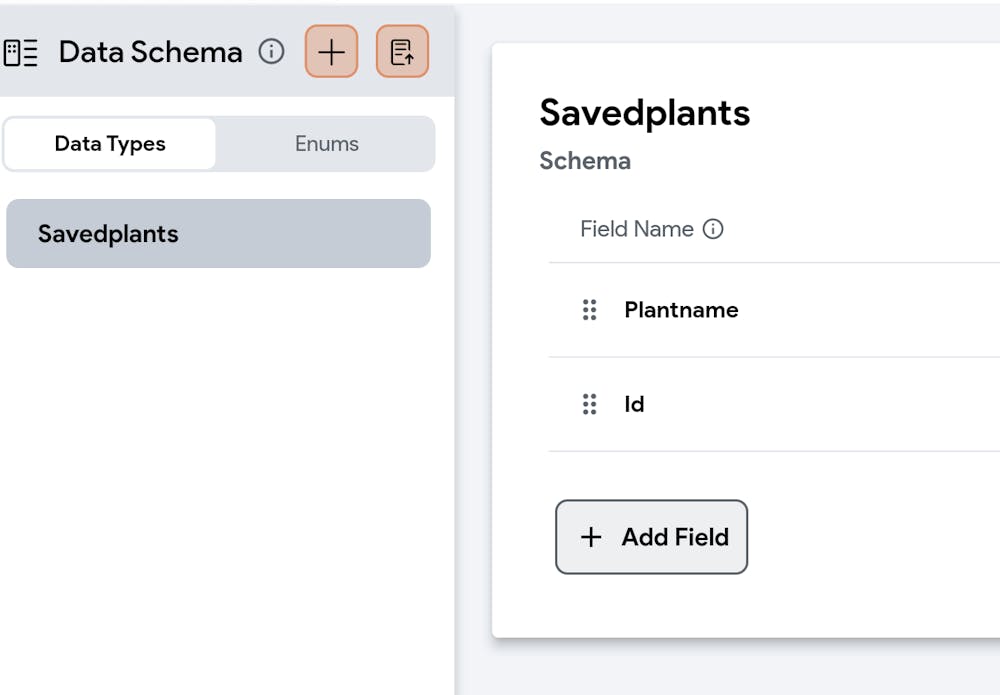Switch to the Data Types tab
Screen dimensions: 1000x695
[x=110, y=144]
